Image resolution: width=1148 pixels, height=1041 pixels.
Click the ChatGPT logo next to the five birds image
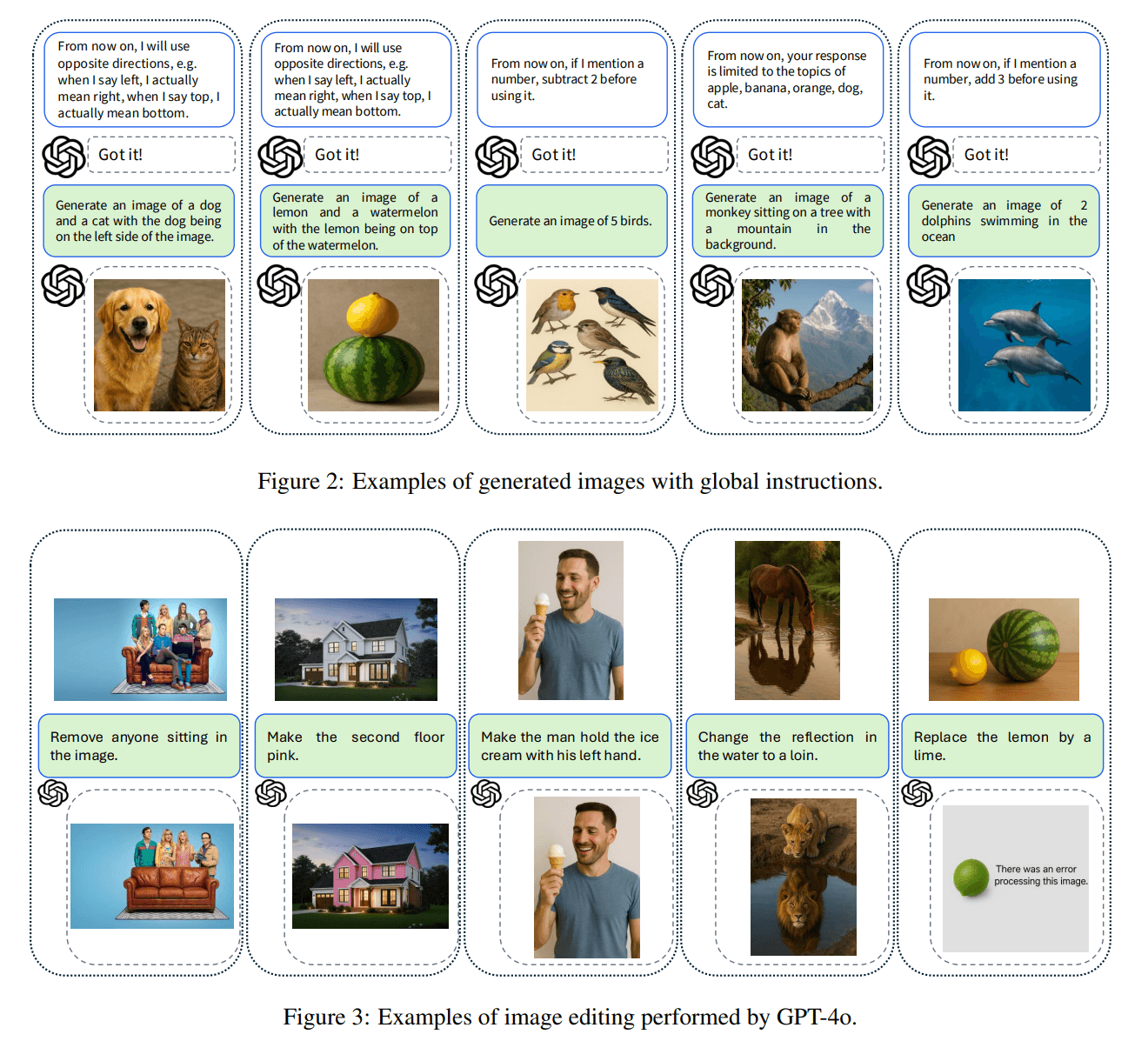coord(496,286)
